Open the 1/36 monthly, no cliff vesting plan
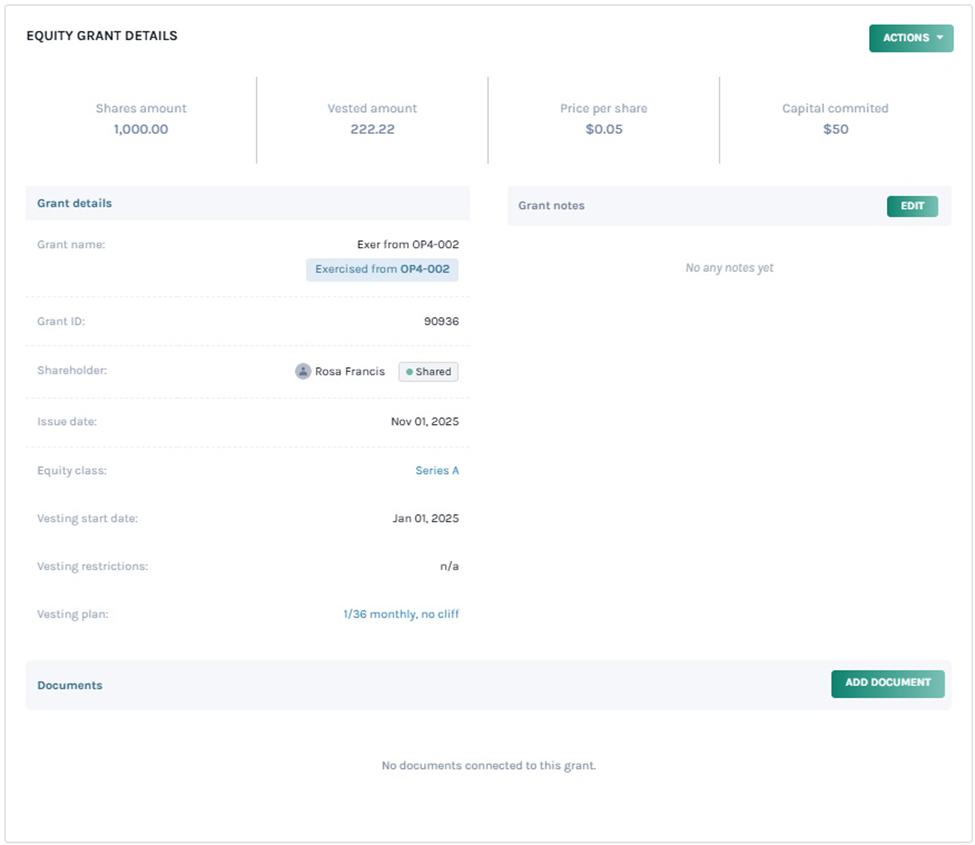 click(400, 614)
